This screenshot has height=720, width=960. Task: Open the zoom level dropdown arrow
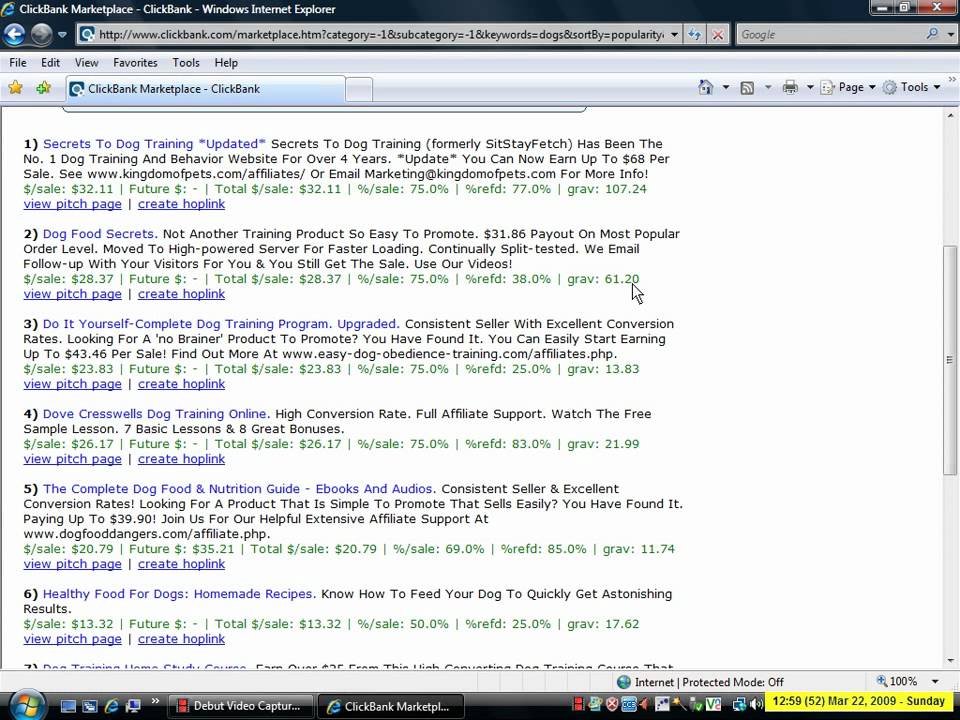pyautogui.click(x=935, y=681)
